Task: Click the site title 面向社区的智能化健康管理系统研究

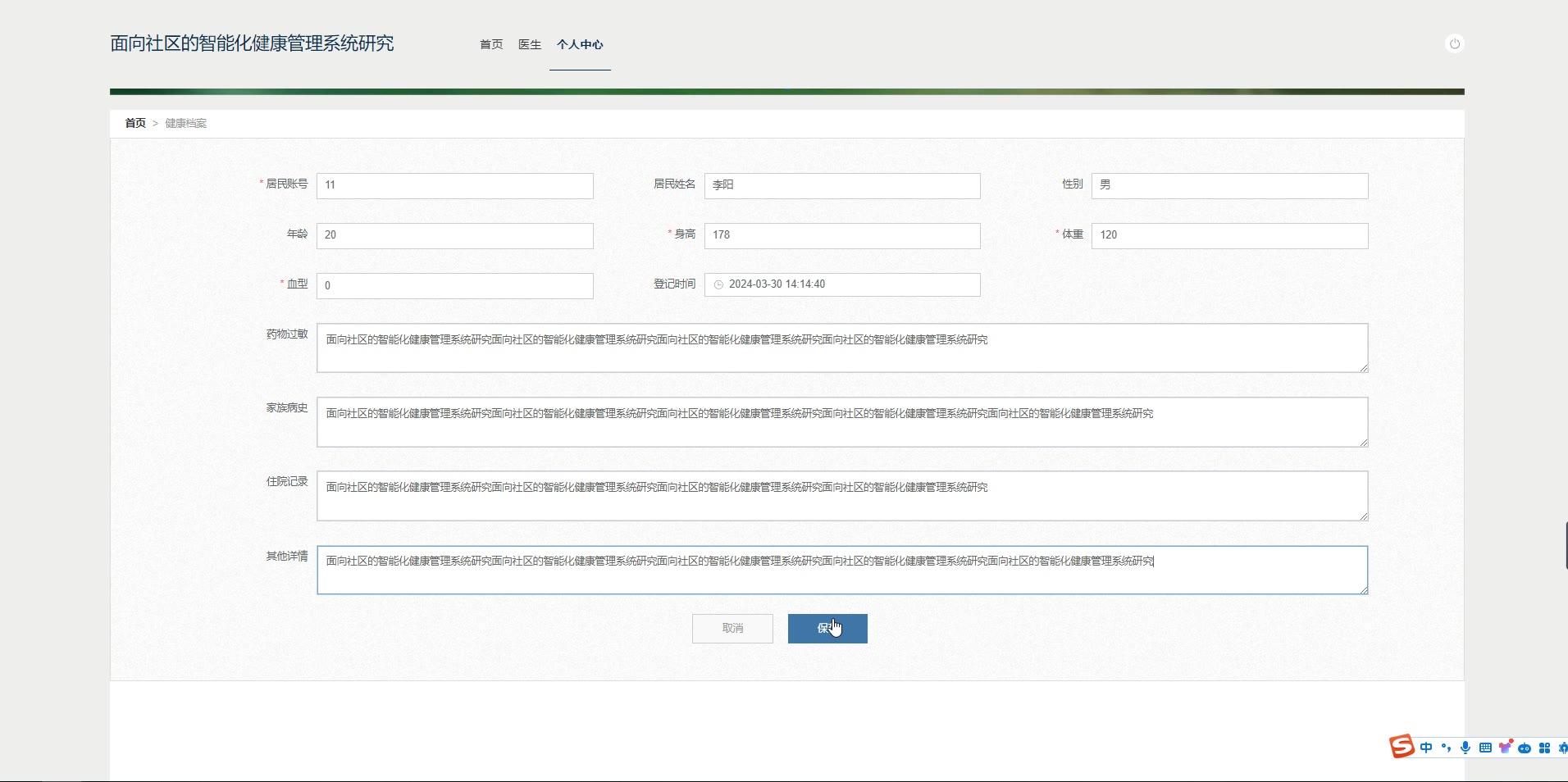Action: click(x=252, y=43)
